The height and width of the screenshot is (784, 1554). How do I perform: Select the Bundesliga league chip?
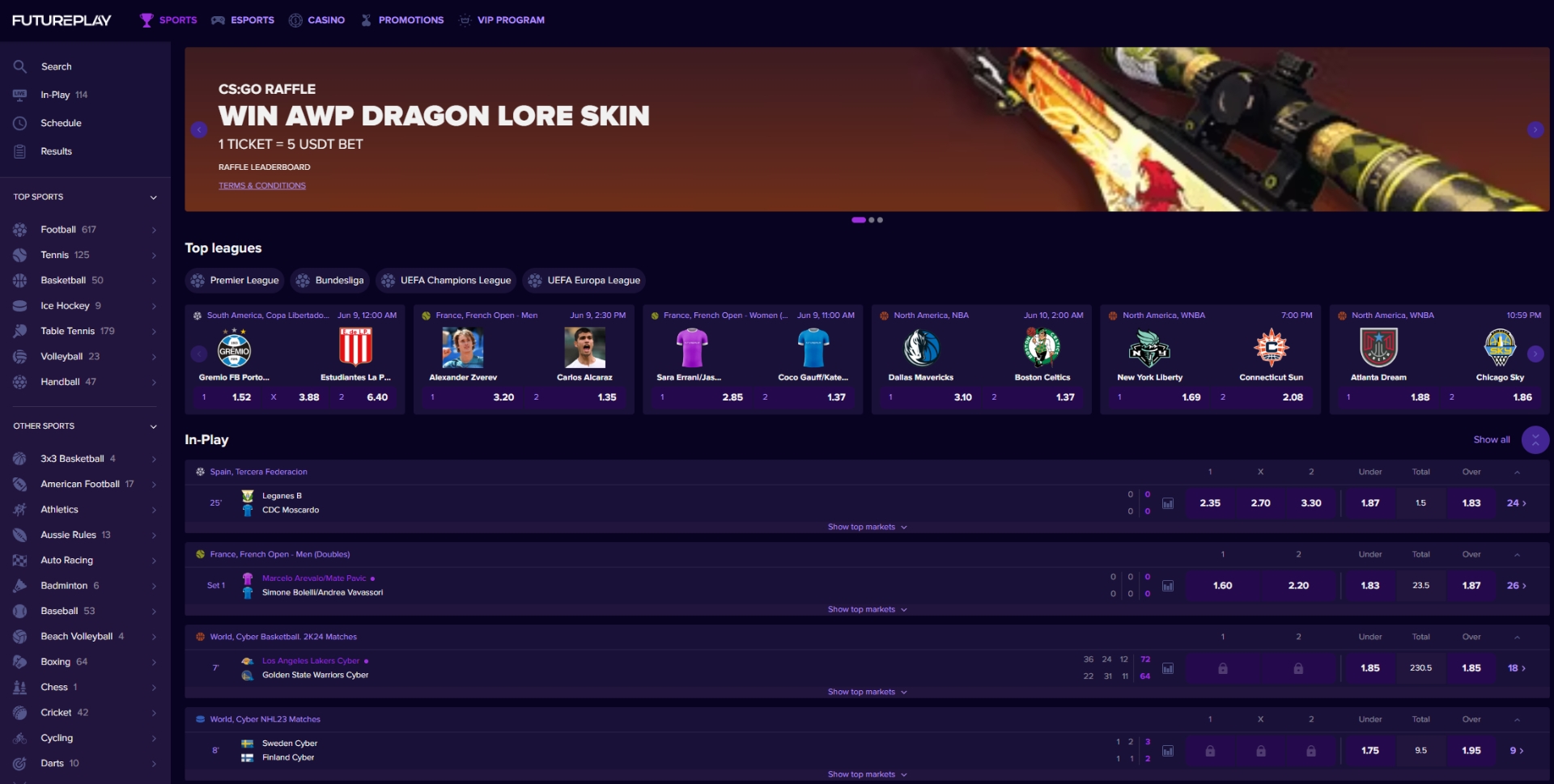coord(330,281)
